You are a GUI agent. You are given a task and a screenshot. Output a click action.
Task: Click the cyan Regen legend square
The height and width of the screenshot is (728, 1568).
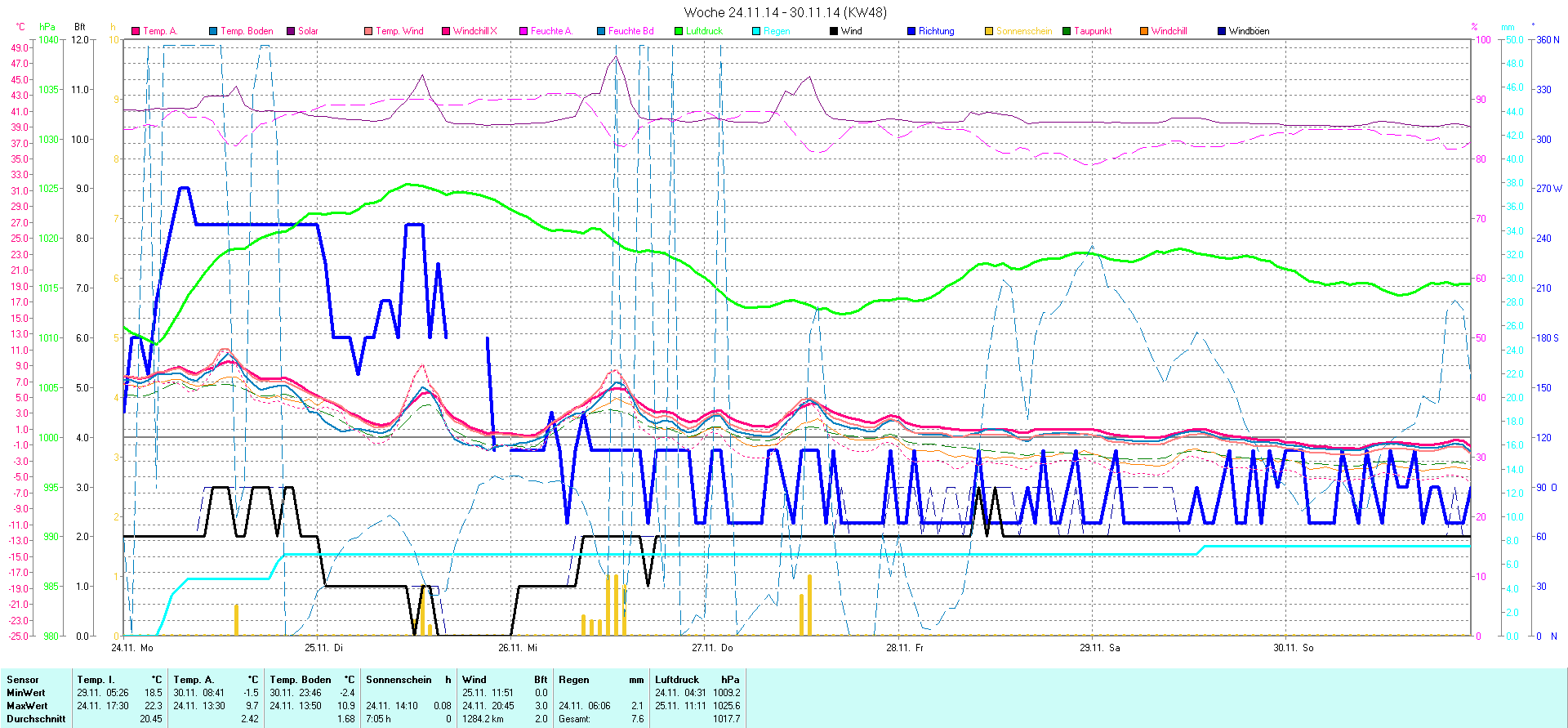pyautogui.click(x=756, y=31)
